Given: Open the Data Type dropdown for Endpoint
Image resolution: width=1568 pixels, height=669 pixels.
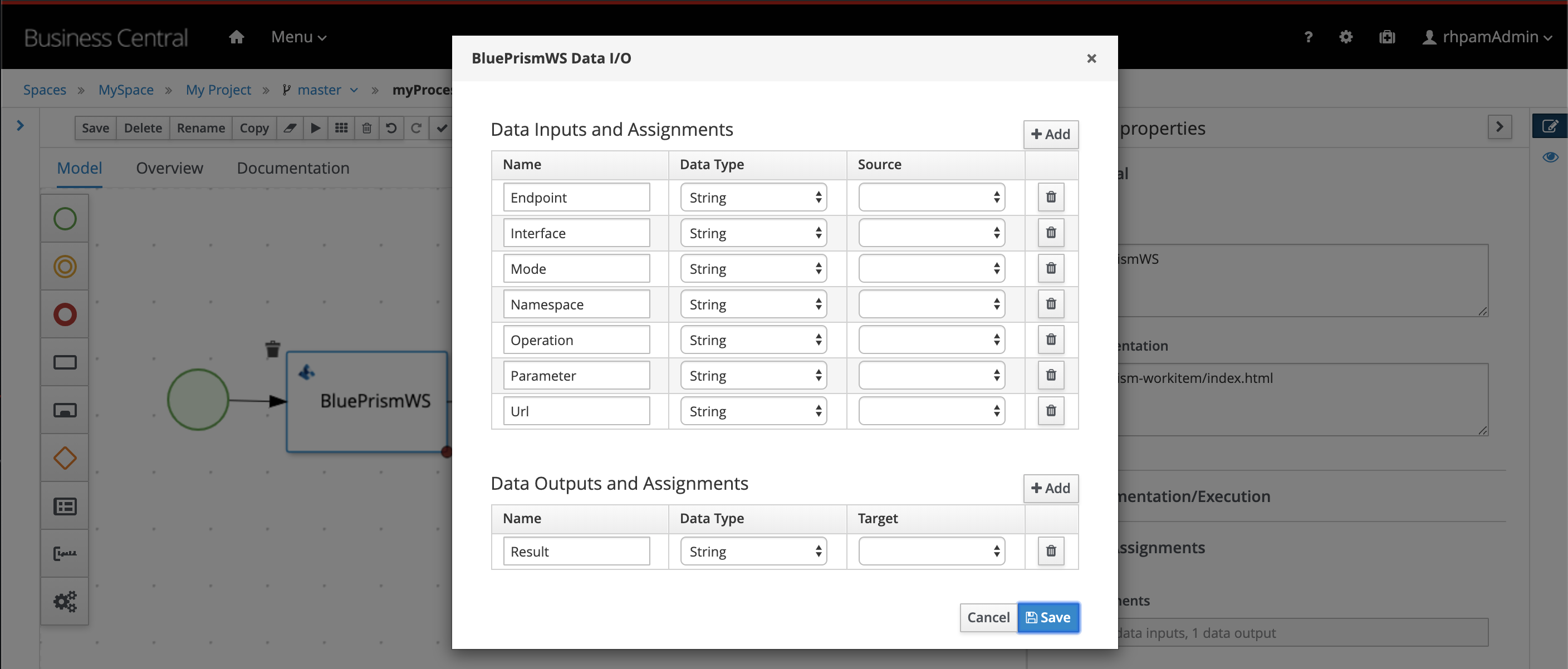Looking at the screenshot, I should pyautogui.click(x=753, y=197).
